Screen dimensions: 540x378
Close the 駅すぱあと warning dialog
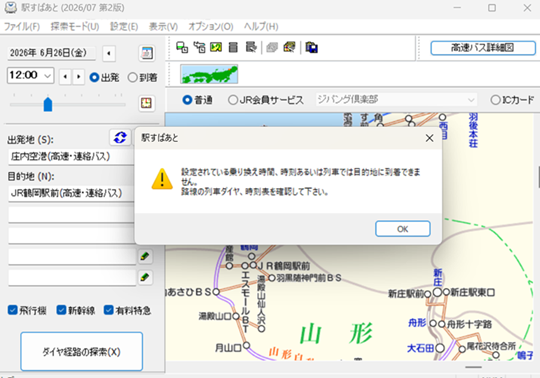coord(429,138)
